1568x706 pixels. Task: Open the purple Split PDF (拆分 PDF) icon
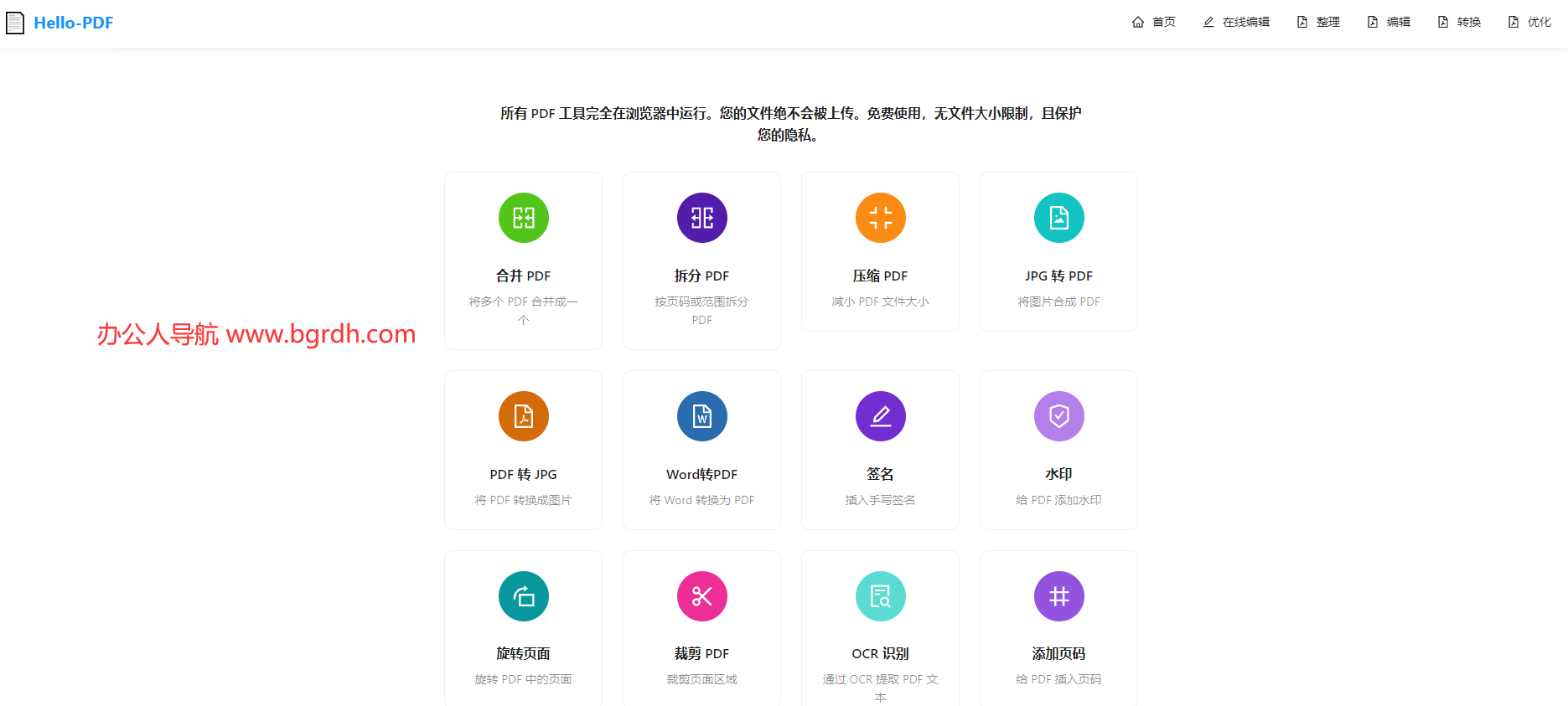pyautogui.click(x=701, y=218)
